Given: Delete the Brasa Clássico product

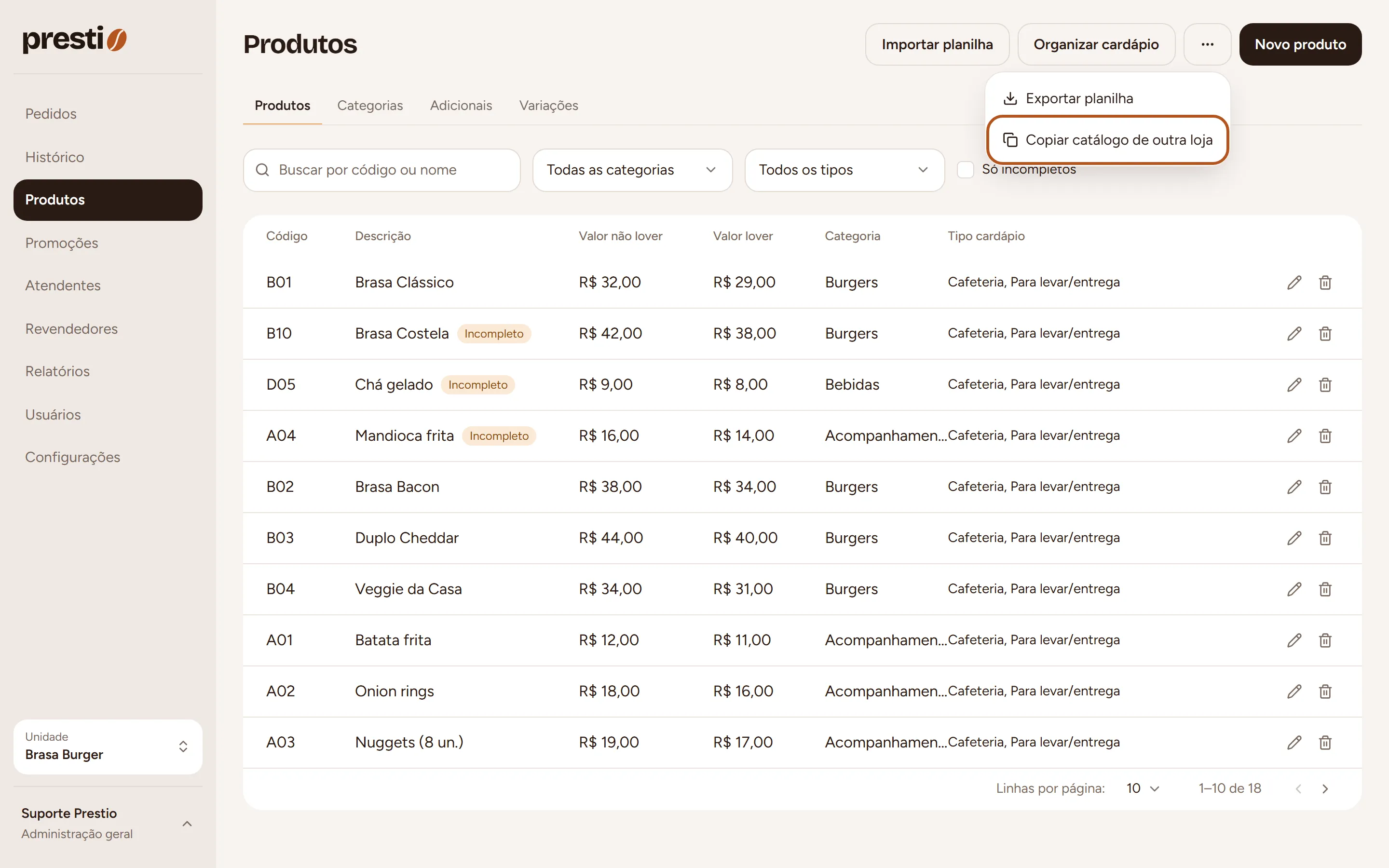Looking at the screenshot, I should tap(1325, 283).
